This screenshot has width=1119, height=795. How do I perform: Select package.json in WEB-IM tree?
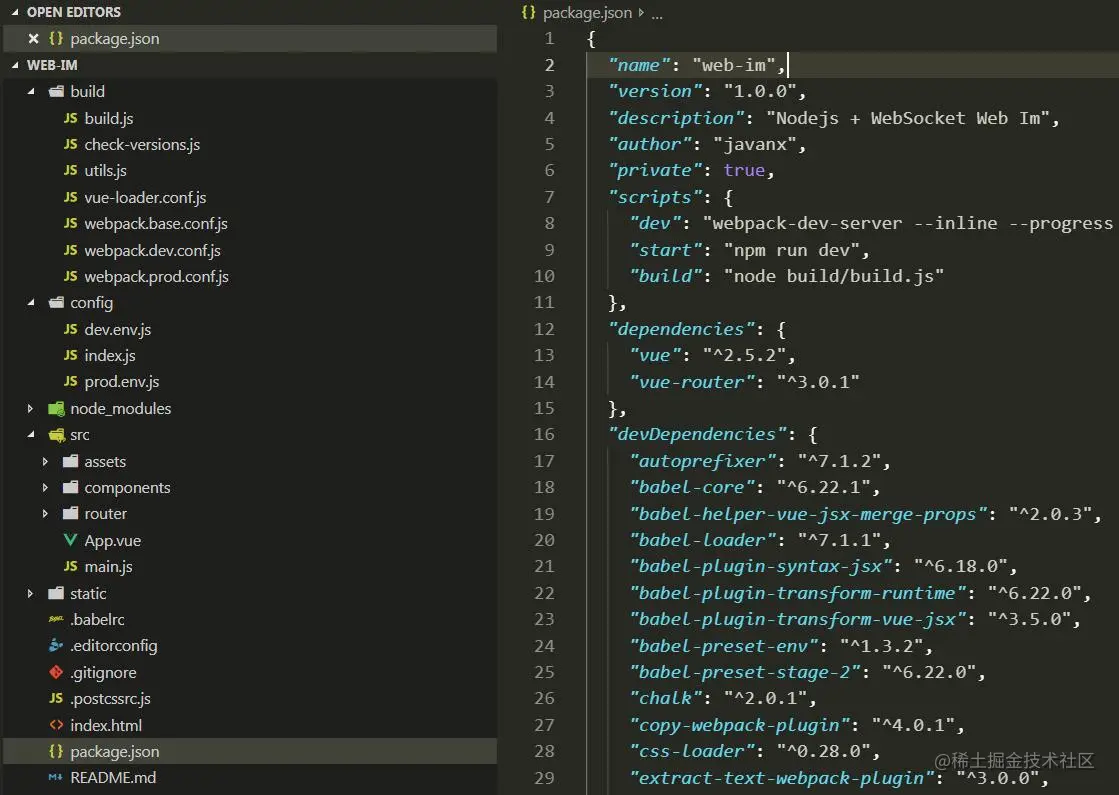point(115,751)
